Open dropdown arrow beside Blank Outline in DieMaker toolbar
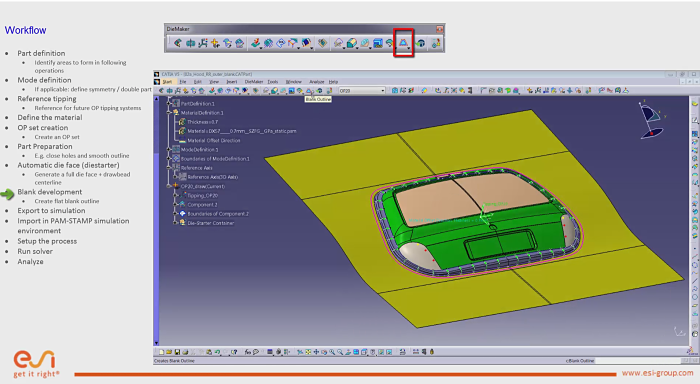 pyautogui.click(x=408, y=48)
